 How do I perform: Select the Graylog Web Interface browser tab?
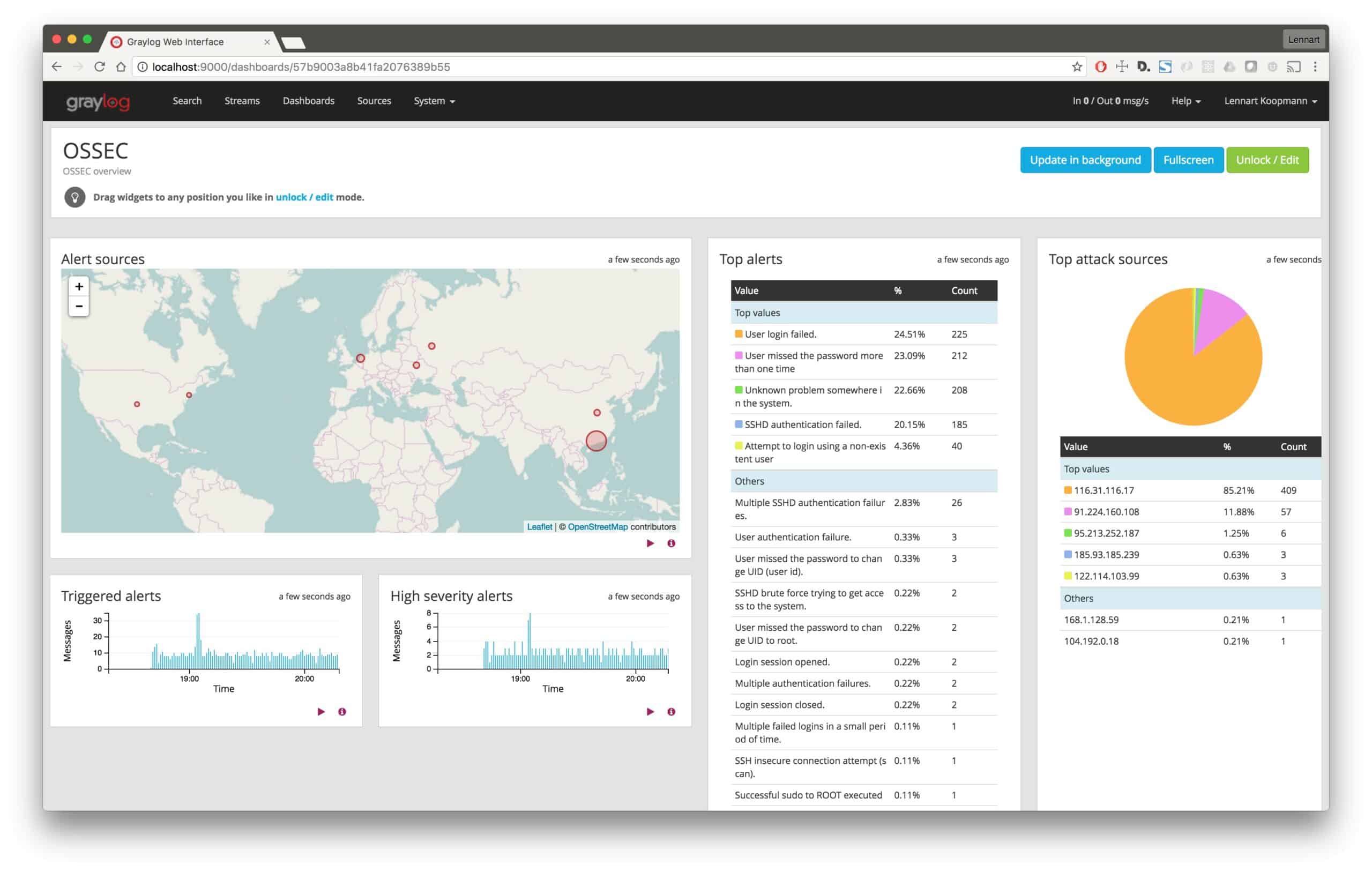pyautogui.click(x=190, y=42)
